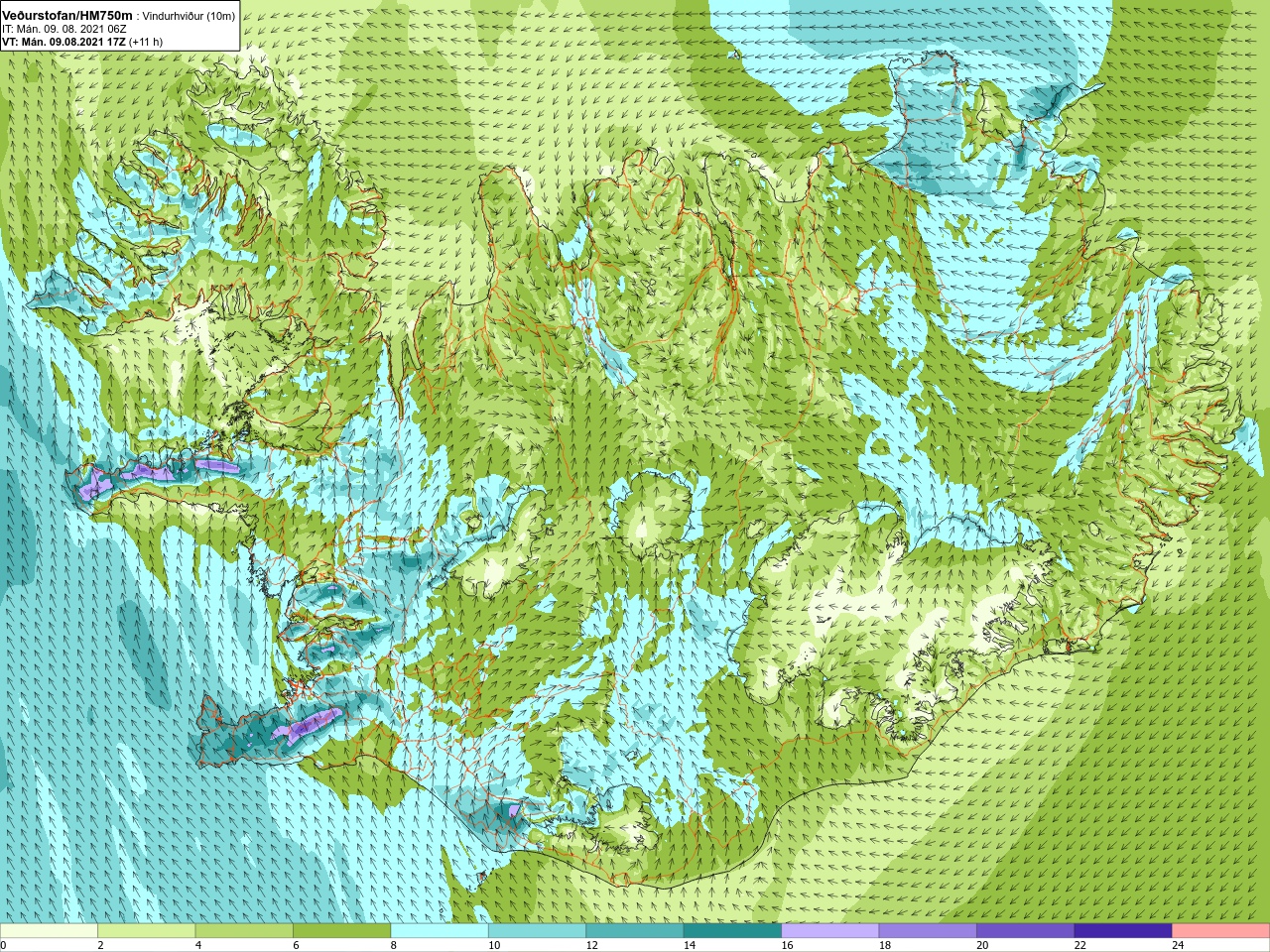Click the legend scale number 18
Viewport: 1270px width, 952px height.
pyautogui.click(x=884, y=945)
